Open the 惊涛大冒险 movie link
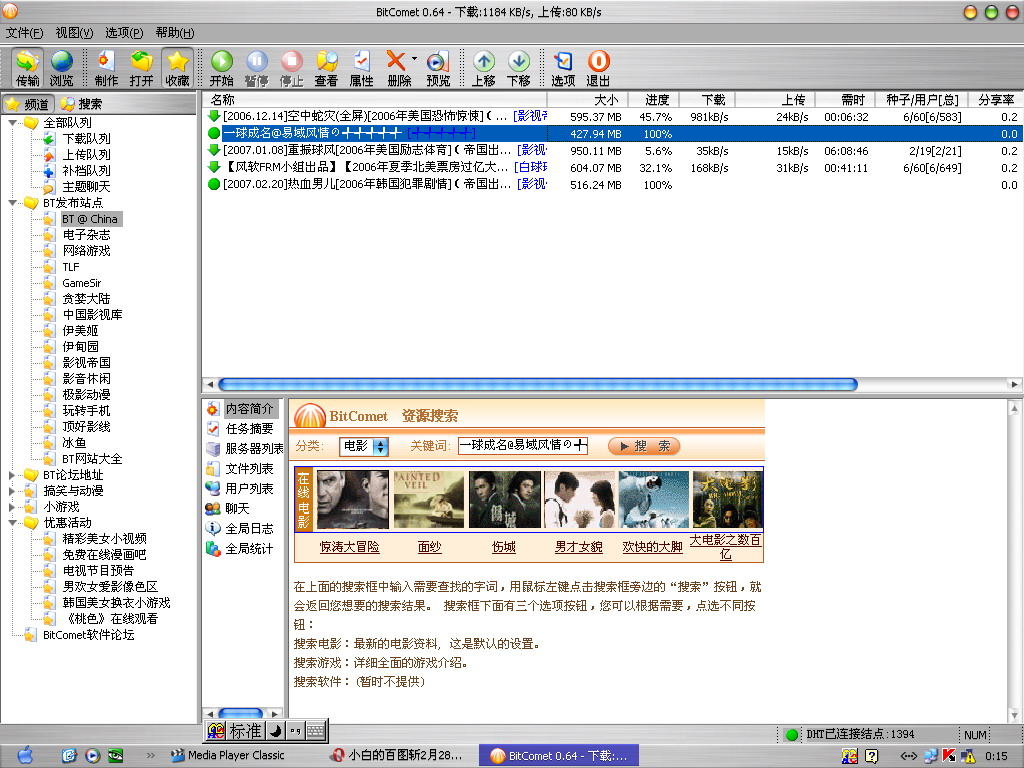The width and height of the screenshot is (1024, 768). (349, 547)
